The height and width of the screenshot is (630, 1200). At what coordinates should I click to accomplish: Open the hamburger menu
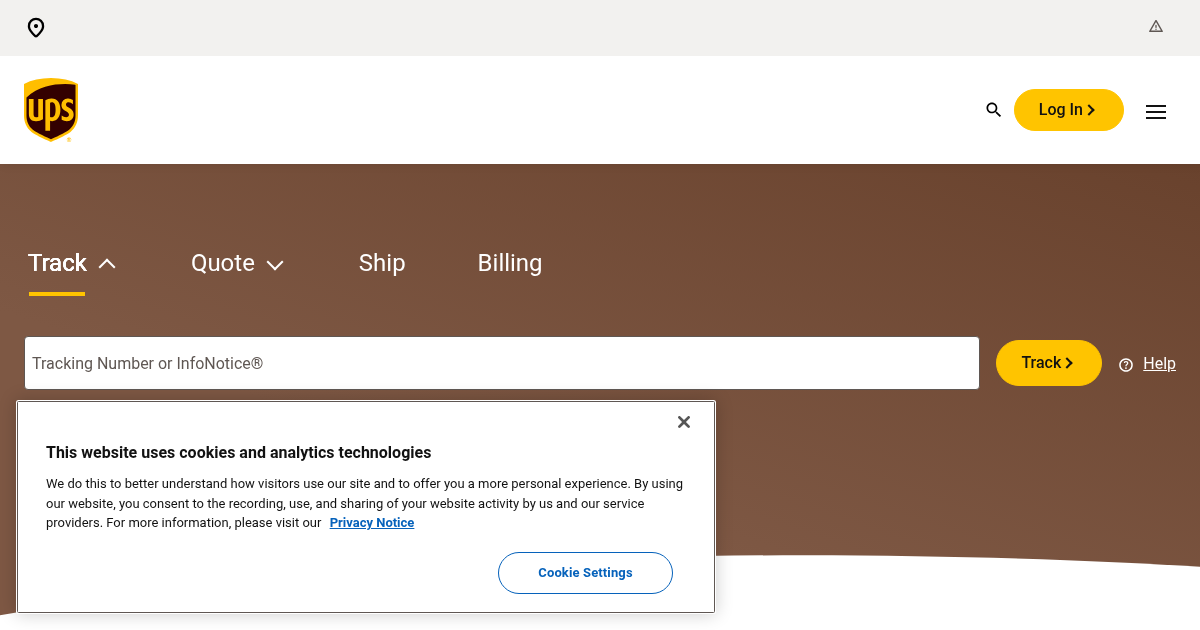1156,112
